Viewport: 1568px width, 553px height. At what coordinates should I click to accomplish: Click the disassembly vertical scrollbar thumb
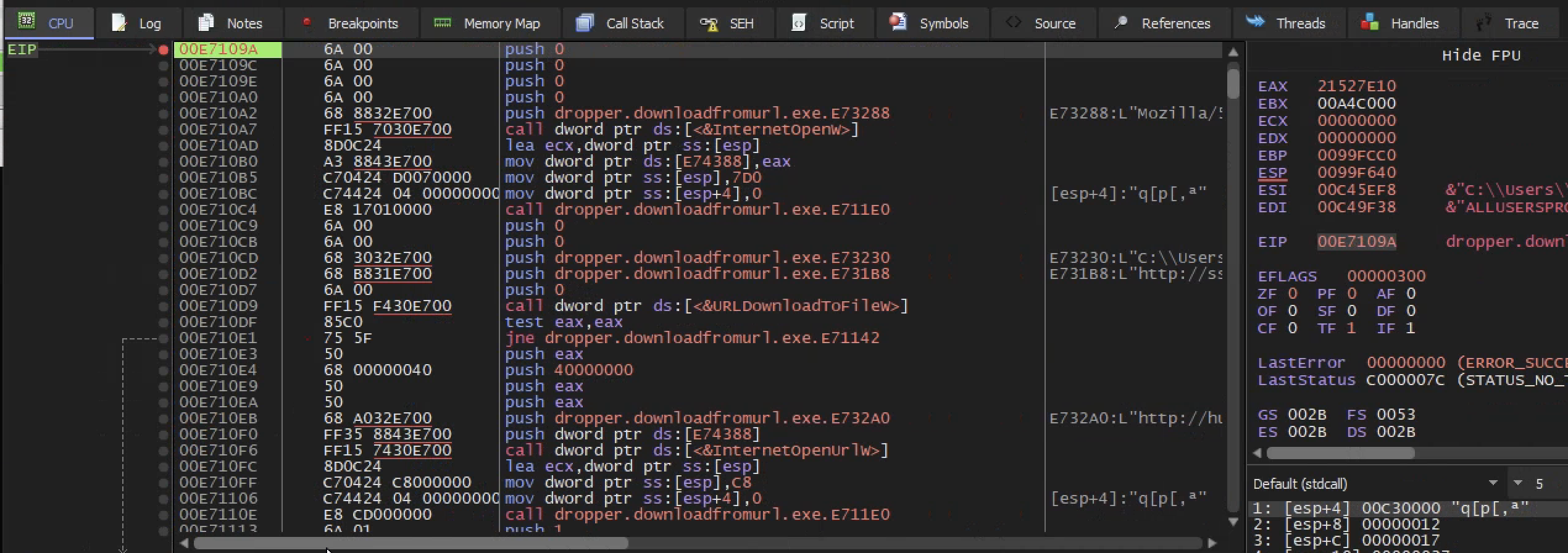(1233, 83)
